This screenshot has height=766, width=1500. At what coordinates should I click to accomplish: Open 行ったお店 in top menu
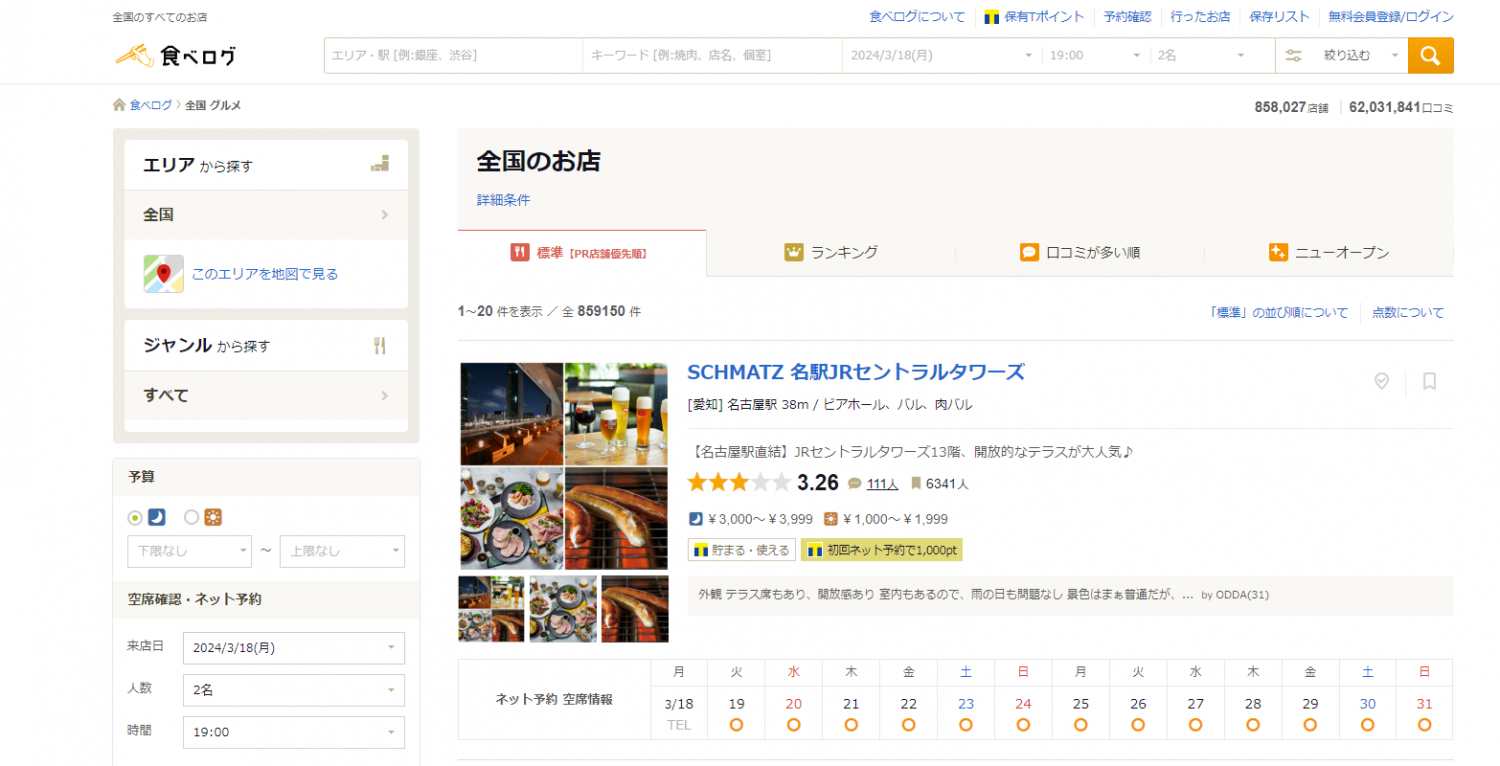pyautogui.click(x=1200, y=17)
